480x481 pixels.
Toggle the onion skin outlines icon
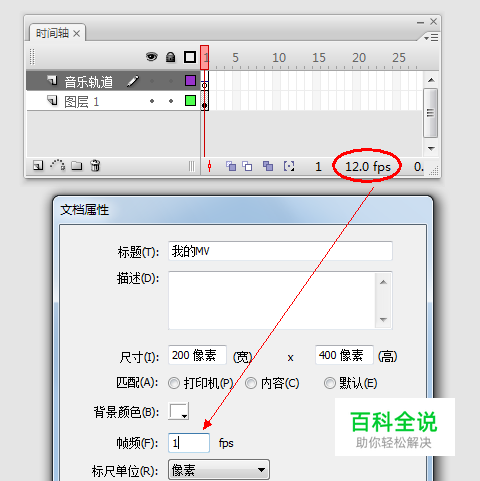coord(247,166)
